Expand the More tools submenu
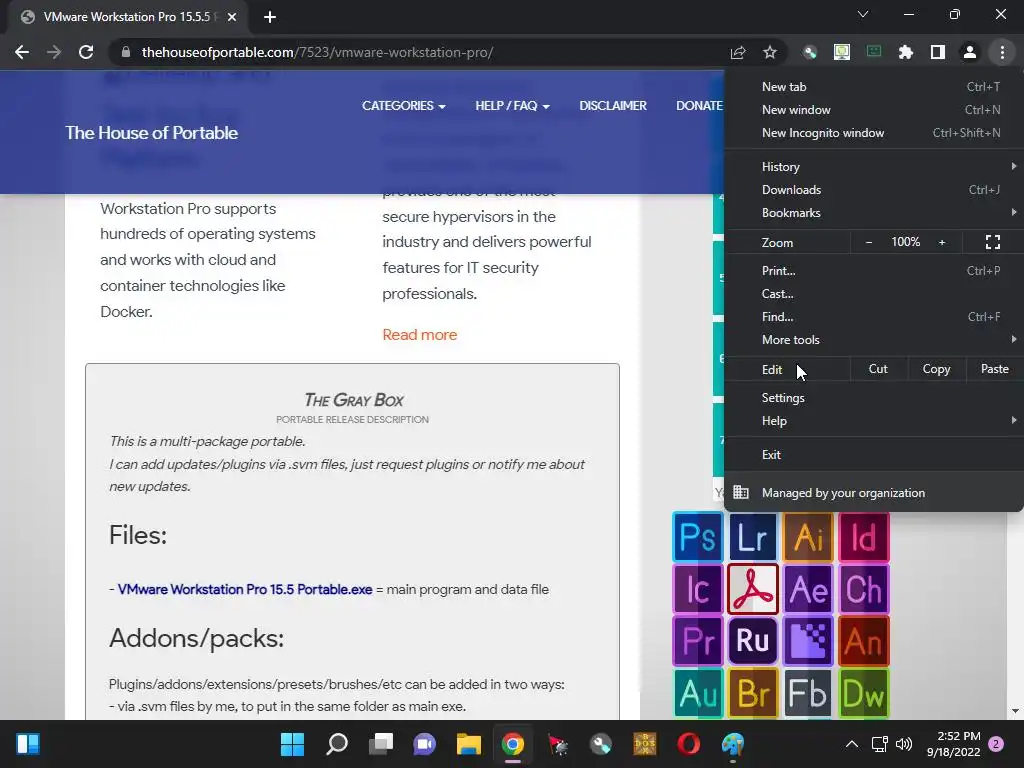The height and width of the screenshot is (768, 1024). point(874,340)
